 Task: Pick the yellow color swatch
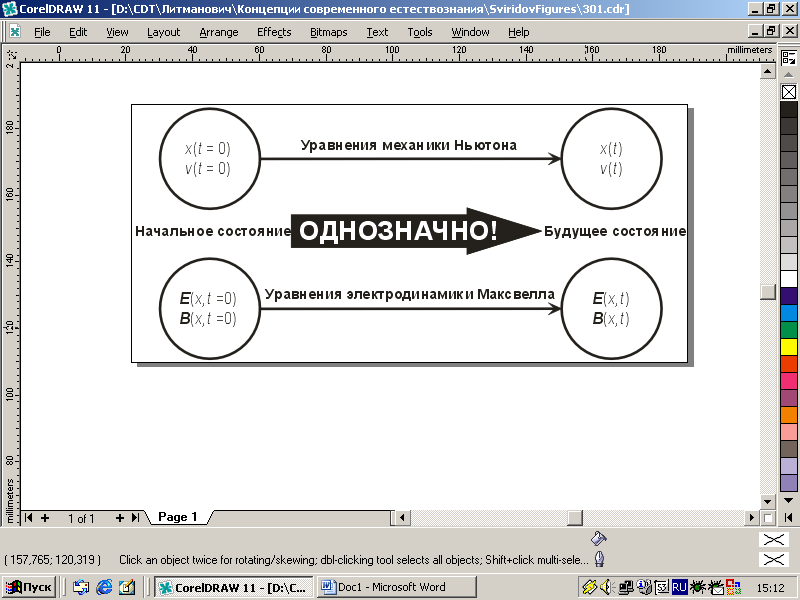pyautogui.click(x=789, y=347)
